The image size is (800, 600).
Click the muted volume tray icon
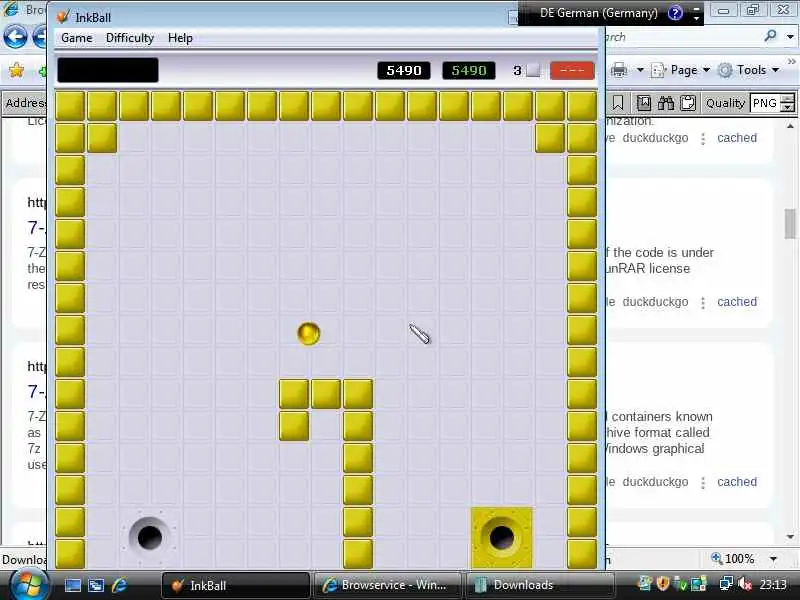click(x=744, y=583)
